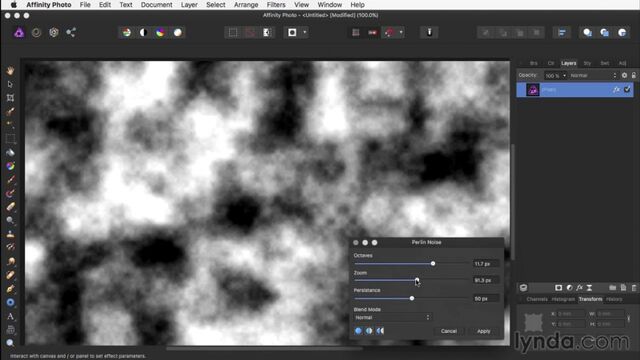The width and height of the screenshot is (640, 360).
Task: Apply Auto Contrast half-circle icon
Action: click(x=143, y=33)
